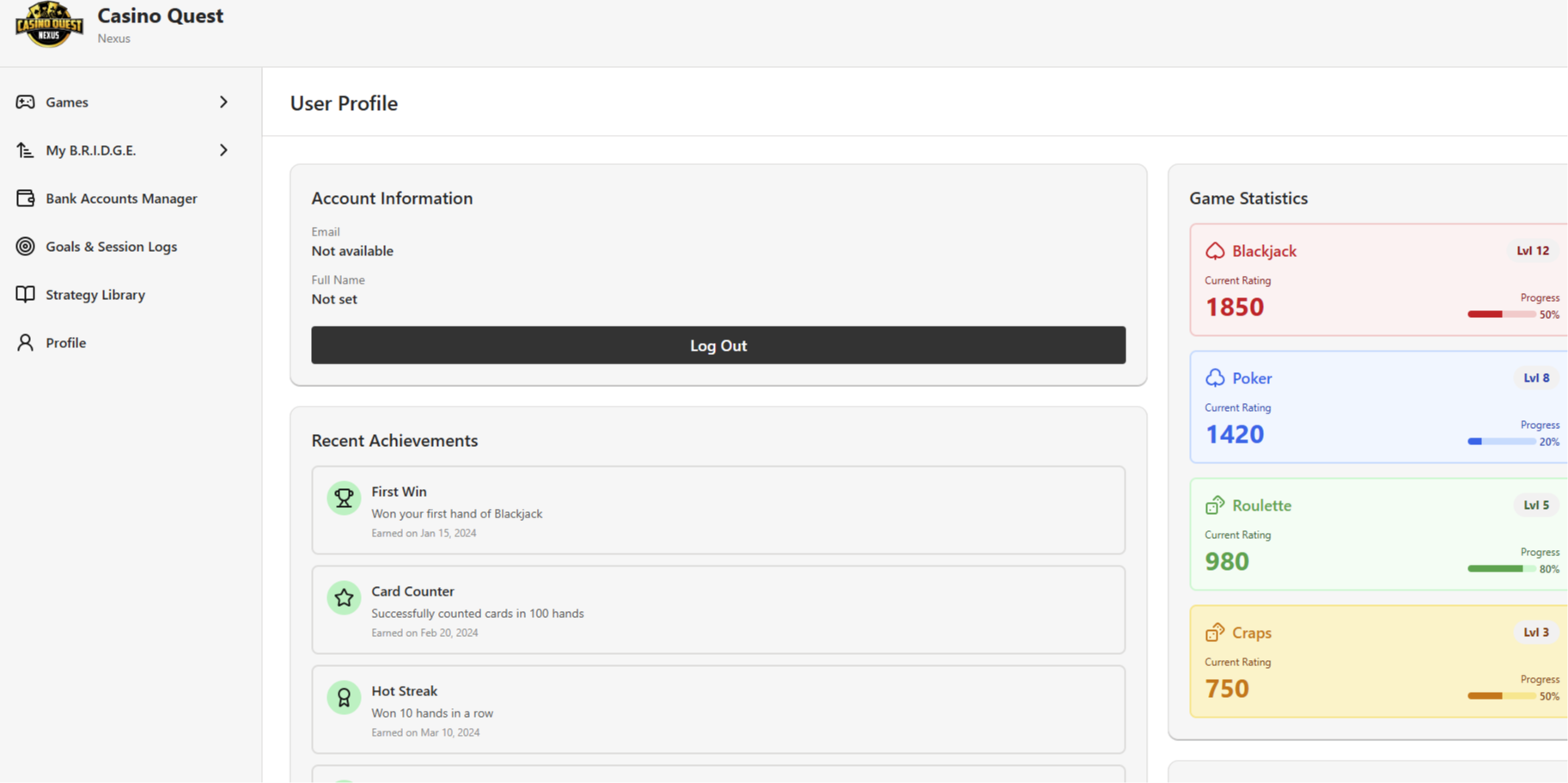Click the Poker progress bar
Image resolution: width=1568 pixels, height=783 pixels.
(x=1501, y=442)
